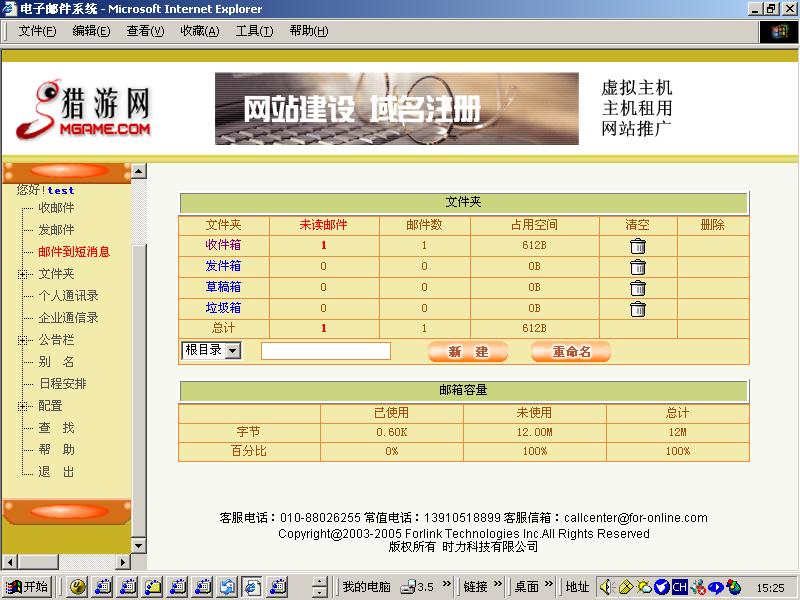
Task: Click the Windows flag throbber icon in the menu bar
Action: click(779, 32)
